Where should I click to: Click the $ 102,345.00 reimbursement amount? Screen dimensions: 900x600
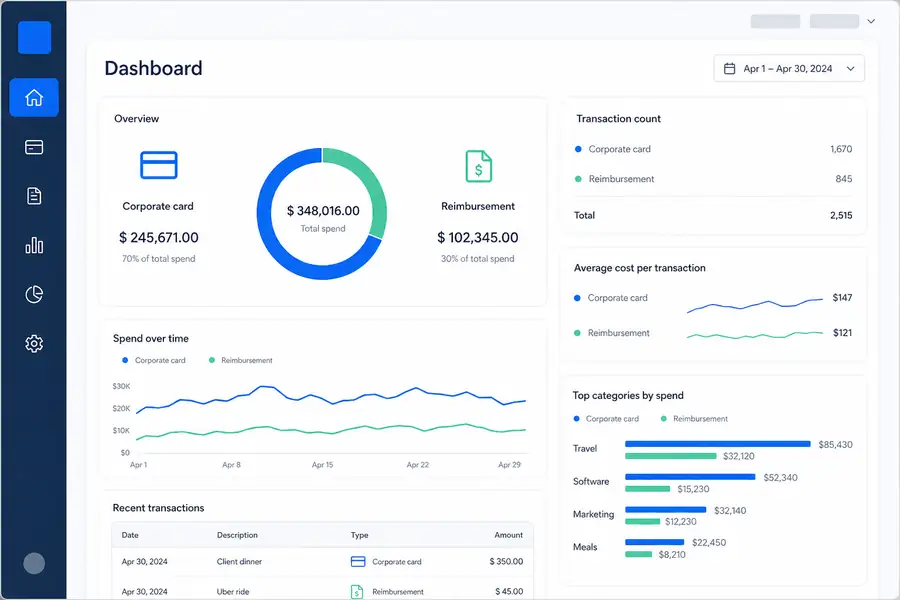pos(478,238)
